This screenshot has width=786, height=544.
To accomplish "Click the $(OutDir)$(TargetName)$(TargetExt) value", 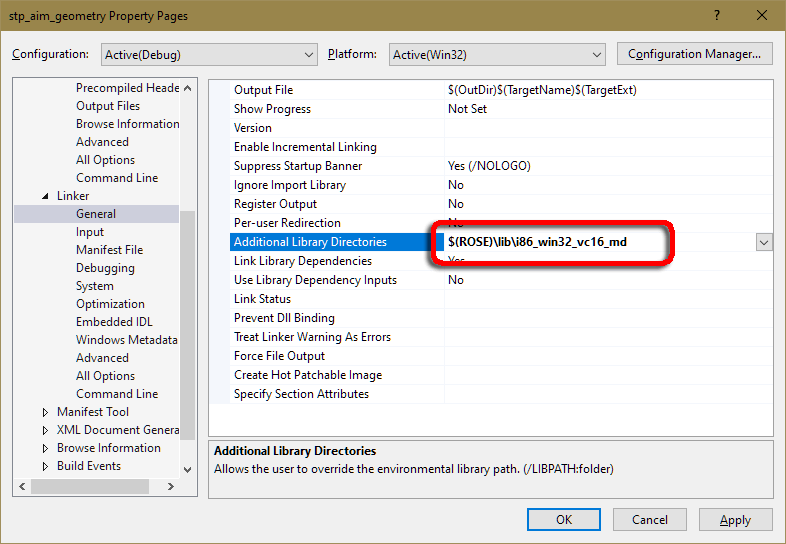I will (542, 90).
